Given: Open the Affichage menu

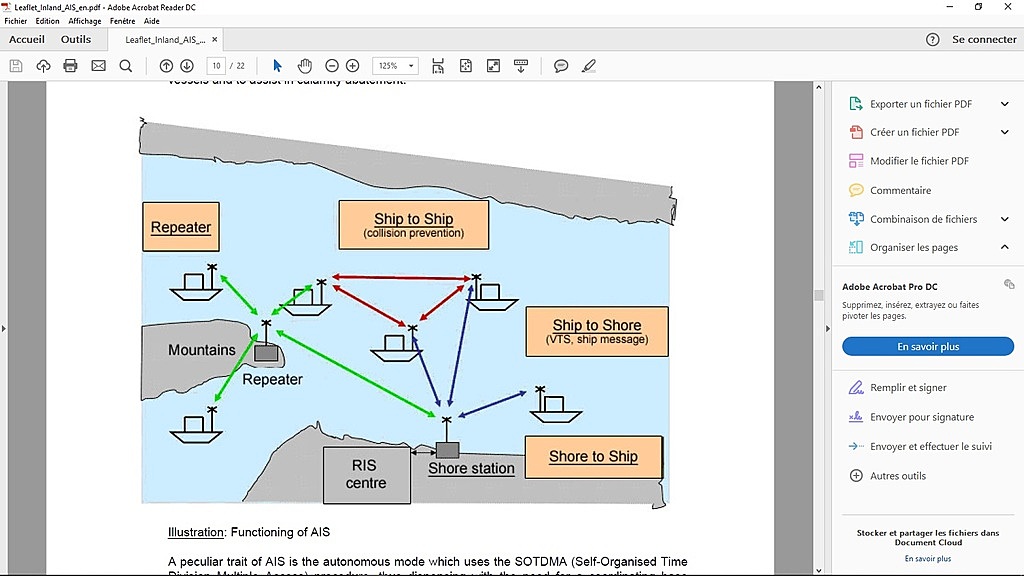Looking at the screenshot, I should [85, 21].
